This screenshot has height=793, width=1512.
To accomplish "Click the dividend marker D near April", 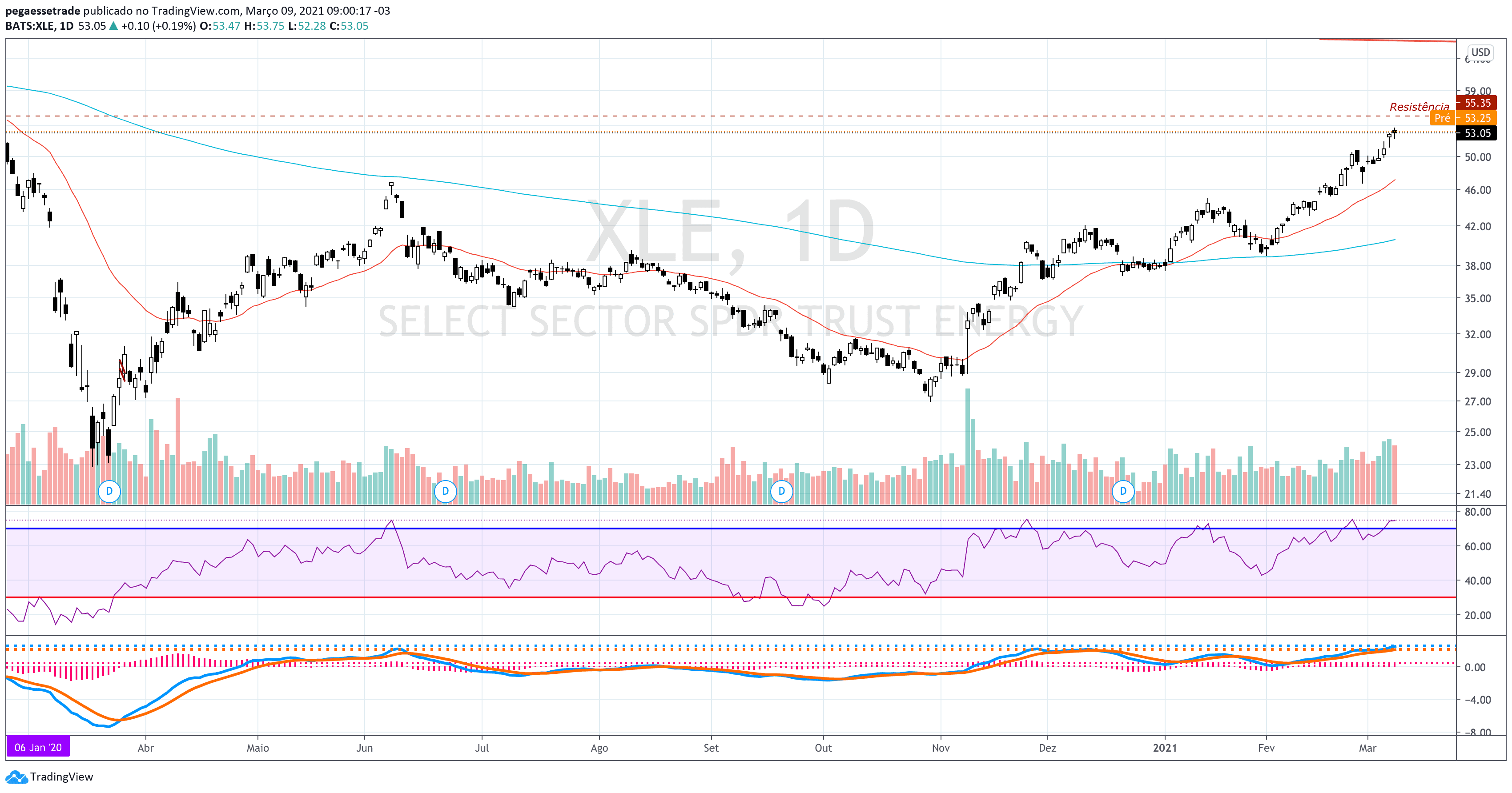I will [109, 491].
